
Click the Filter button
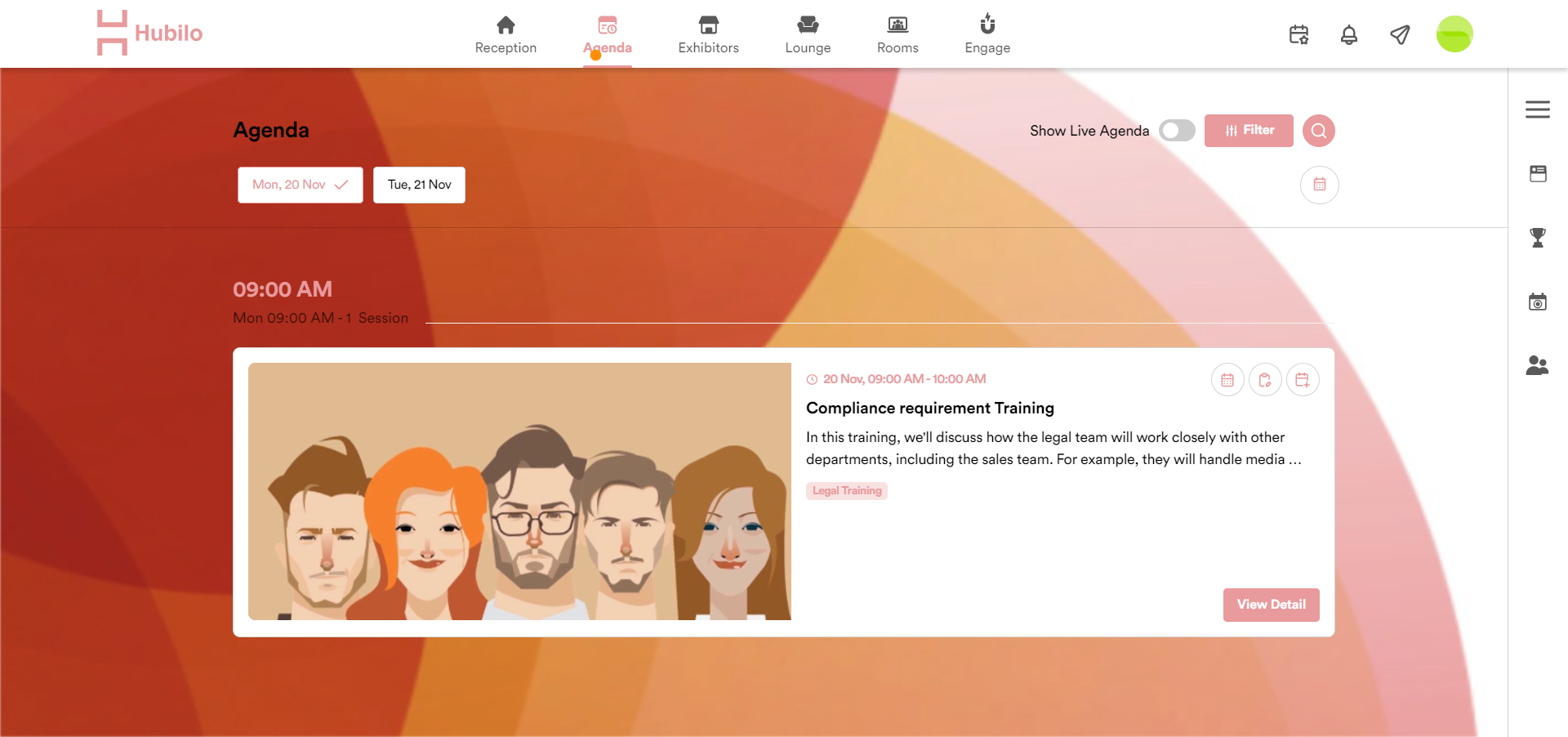pyautogui.click(x=1249, y=131)
